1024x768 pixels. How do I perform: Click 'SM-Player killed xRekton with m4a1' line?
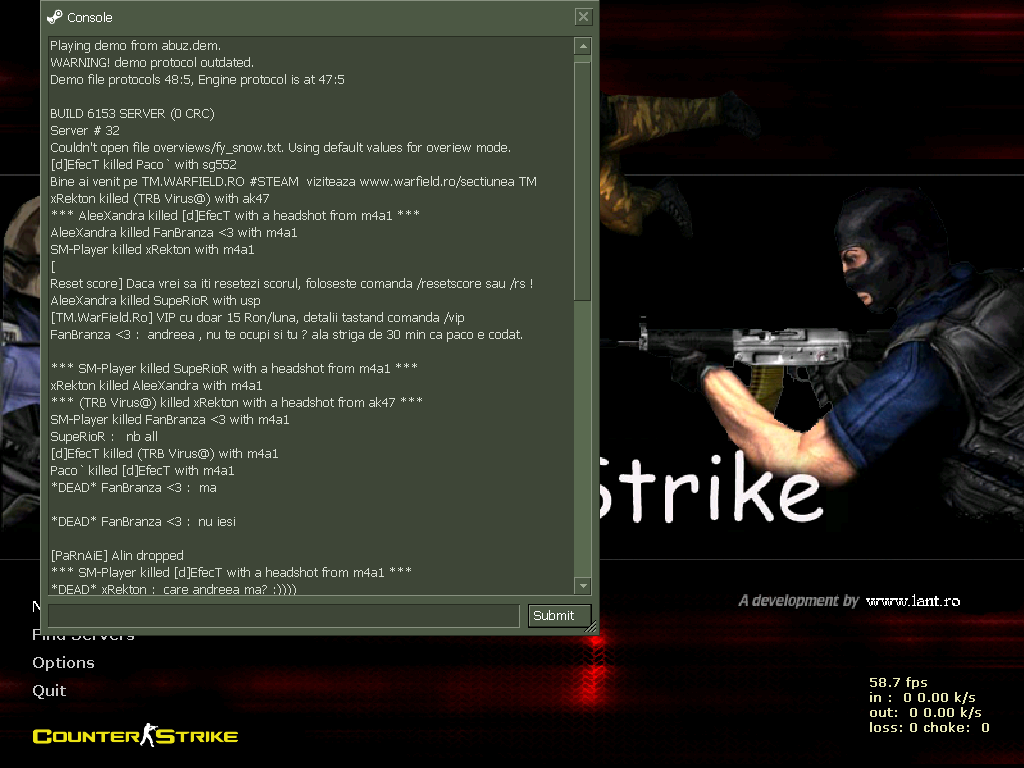152,249
